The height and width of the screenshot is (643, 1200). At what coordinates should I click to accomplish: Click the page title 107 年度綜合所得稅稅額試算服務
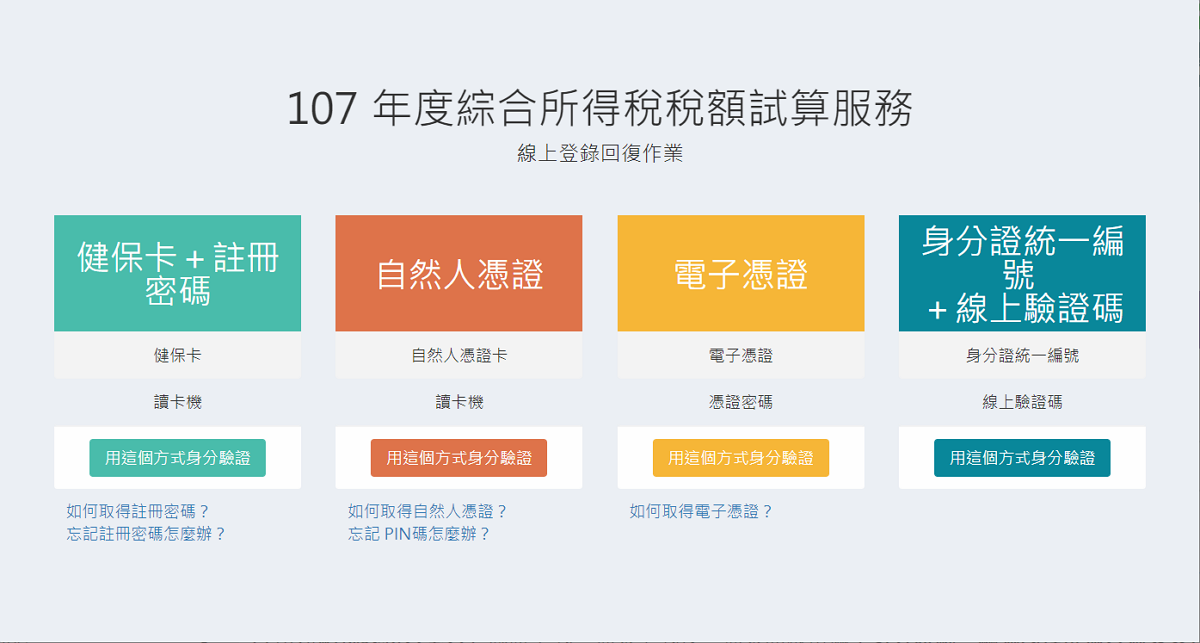[600, 109]
